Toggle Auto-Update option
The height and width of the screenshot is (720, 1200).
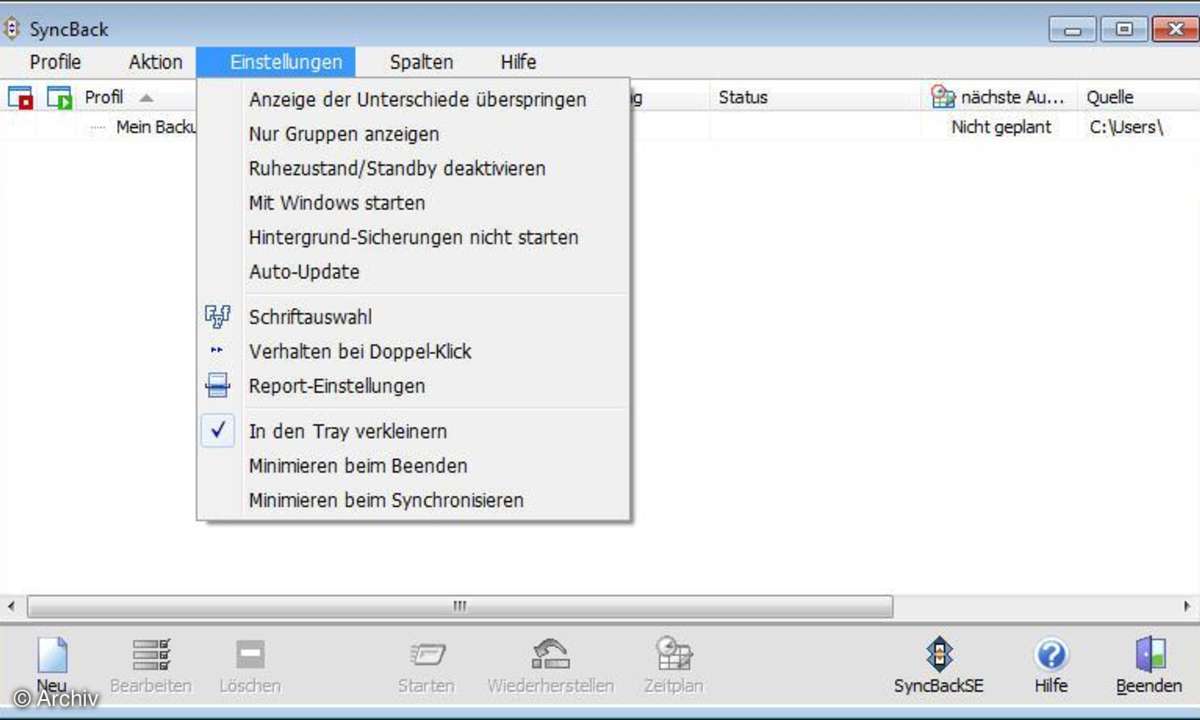414,272
